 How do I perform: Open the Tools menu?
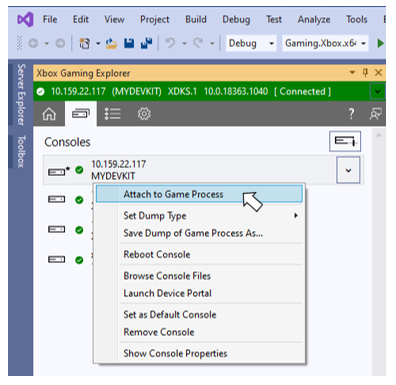tap(356, 19)
